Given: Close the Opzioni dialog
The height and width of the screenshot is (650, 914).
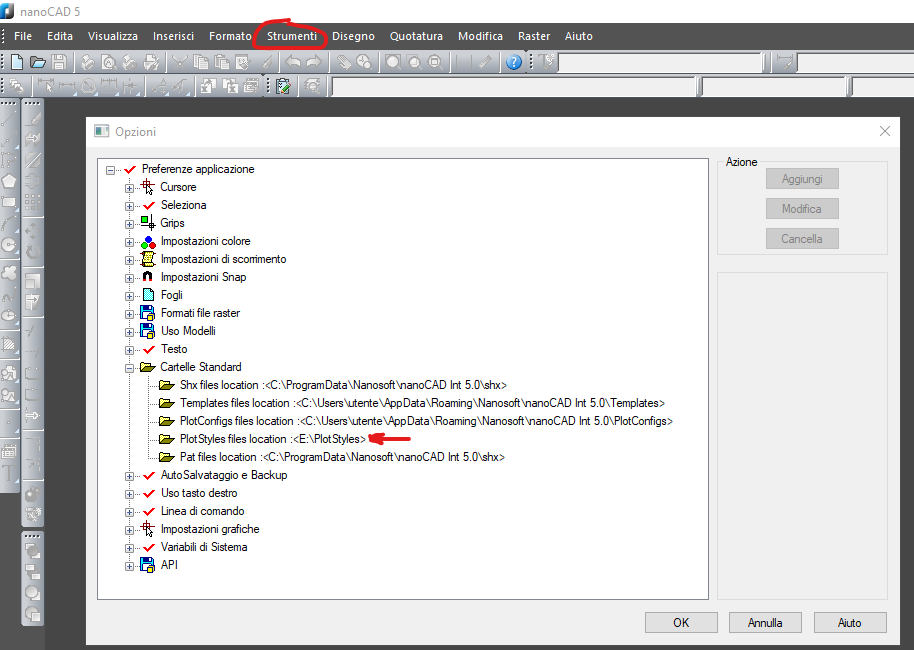Looking at the screenshot, I should 884,131.
